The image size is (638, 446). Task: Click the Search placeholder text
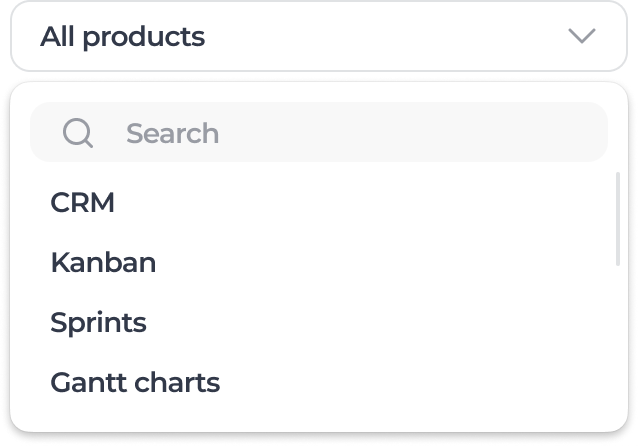coord(172,133)
